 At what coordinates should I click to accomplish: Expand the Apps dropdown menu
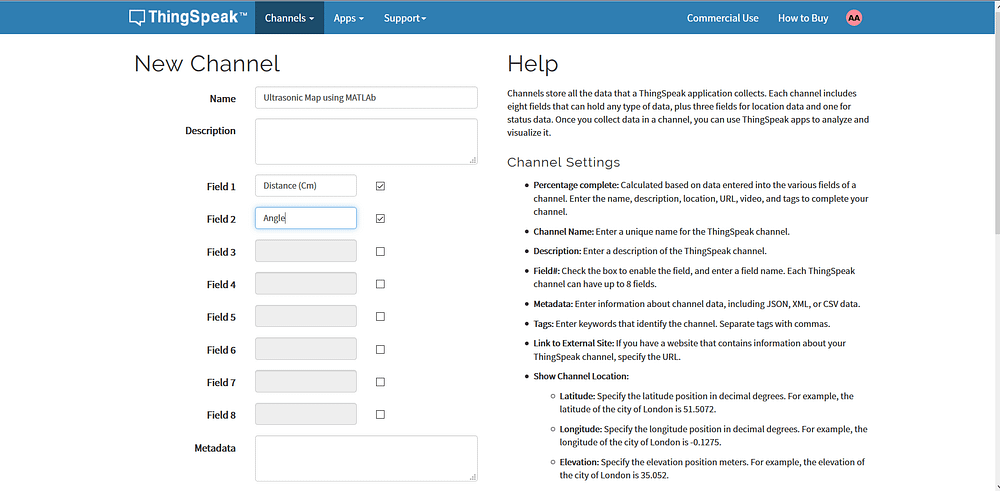(348, 18)
